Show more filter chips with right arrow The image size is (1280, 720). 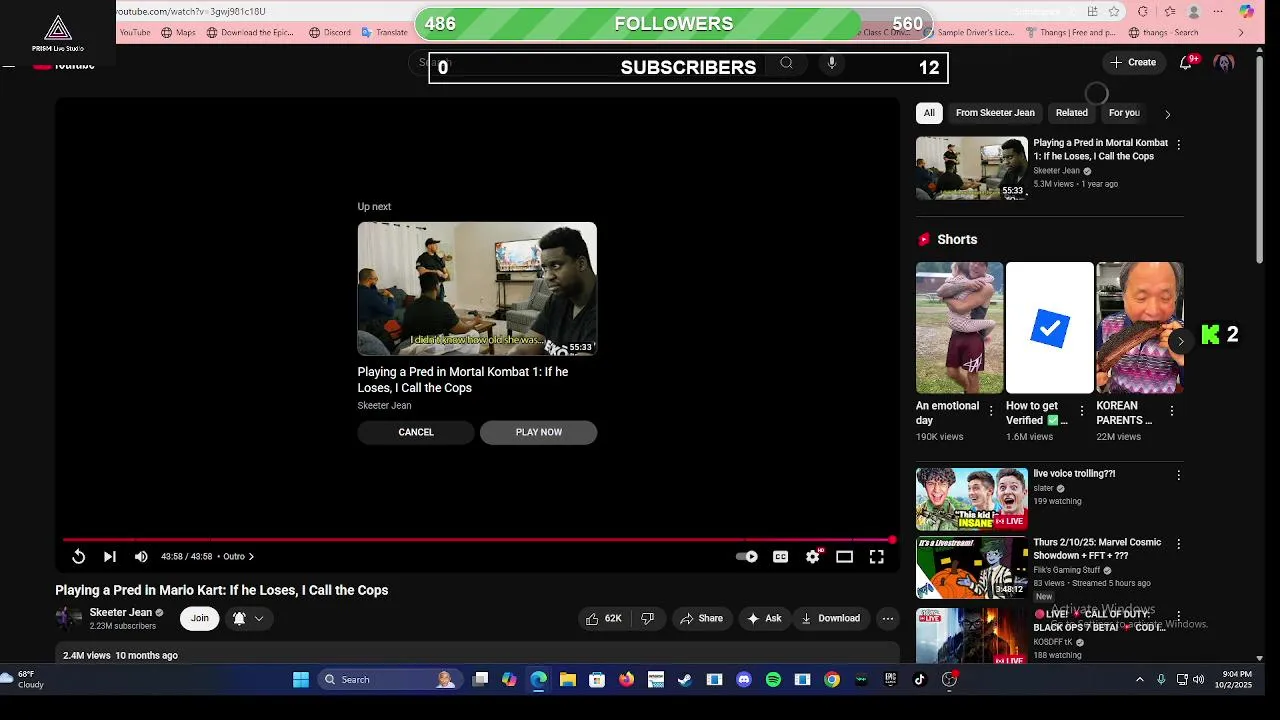pyautogui.click(x=1167, y=114)
